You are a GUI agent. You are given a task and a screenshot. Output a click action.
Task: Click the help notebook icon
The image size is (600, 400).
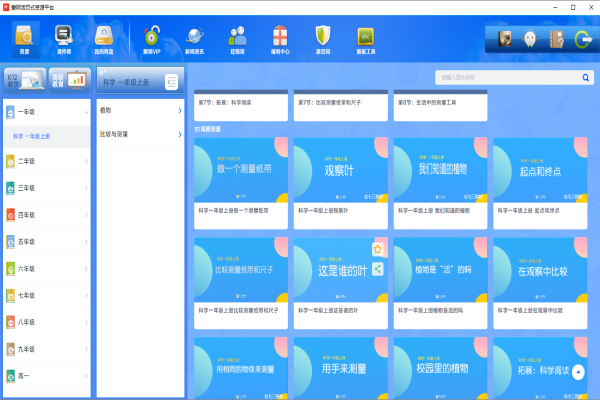556,39
